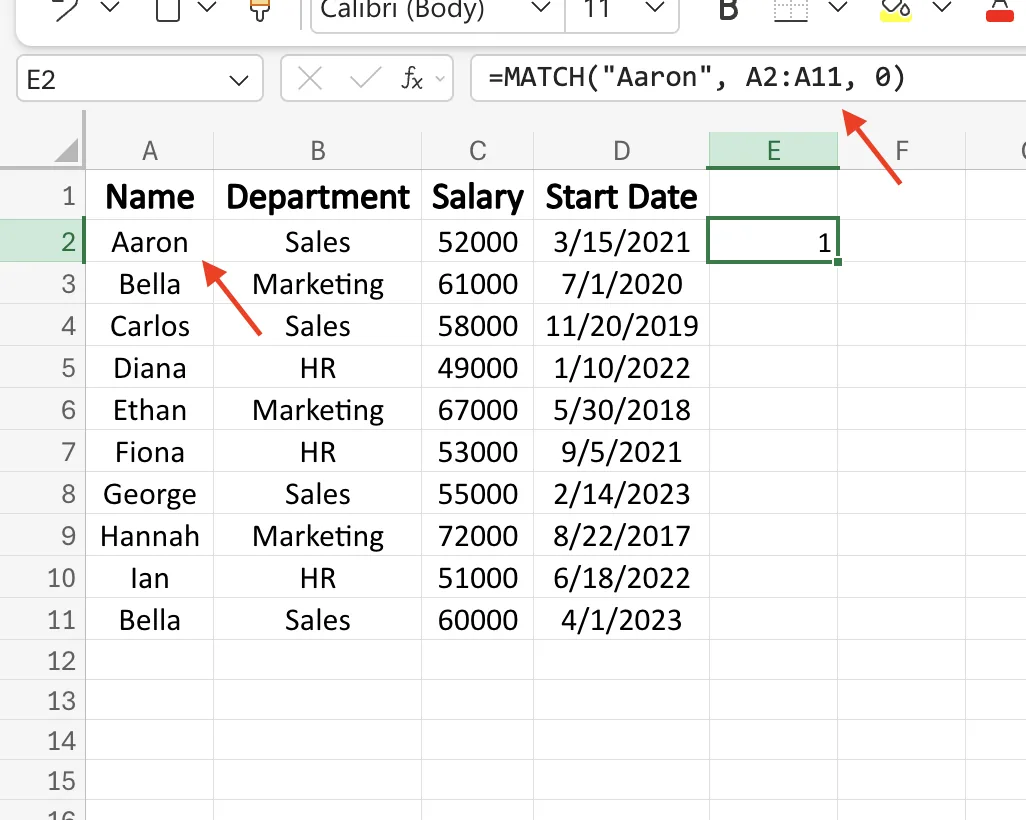The image size is (1026, 820).
Task: Open the Fill Color palette dropdown arrow
Action: click(x=942, y=8)
